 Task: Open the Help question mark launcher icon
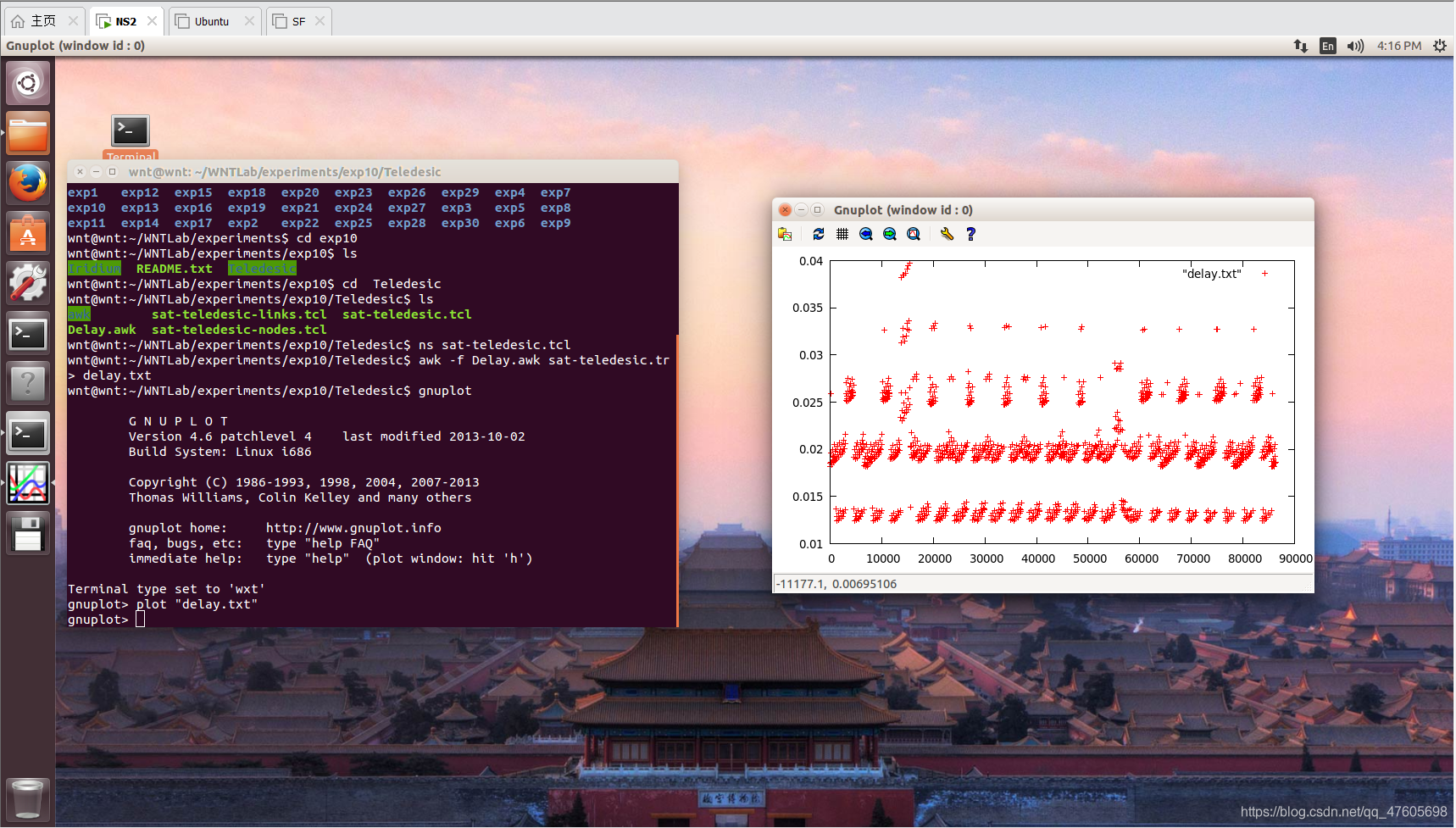(28, 383)
